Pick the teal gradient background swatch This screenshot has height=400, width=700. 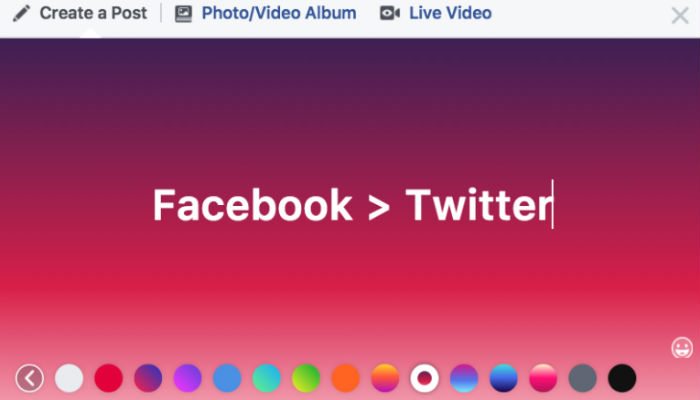[267, 378]
